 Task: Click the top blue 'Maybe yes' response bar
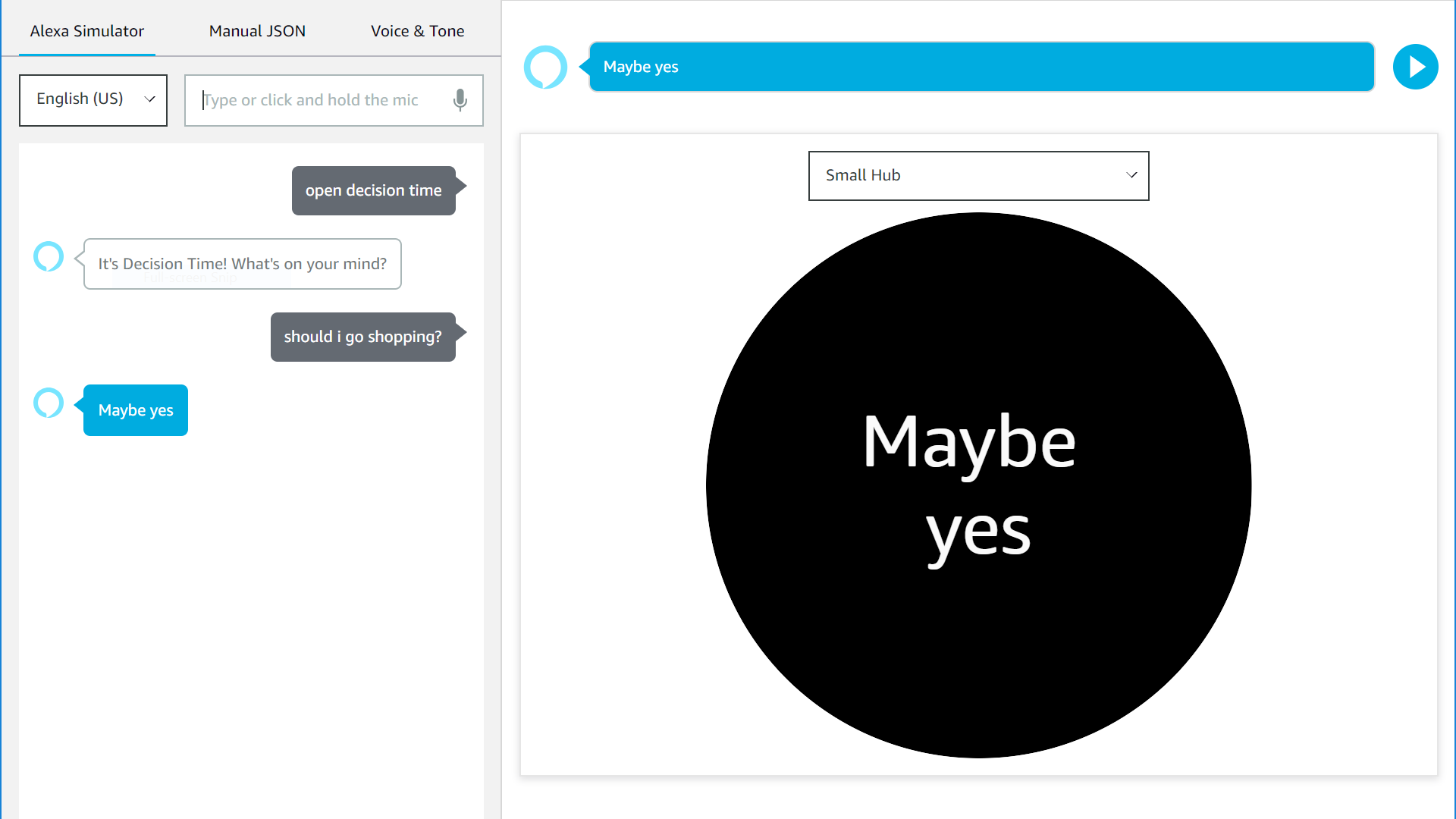[981, 67]
